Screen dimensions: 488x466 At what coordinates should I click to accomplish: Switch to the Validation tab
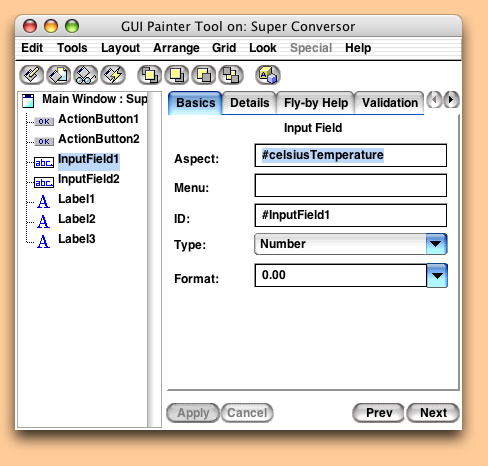click(x=390, y=103)
